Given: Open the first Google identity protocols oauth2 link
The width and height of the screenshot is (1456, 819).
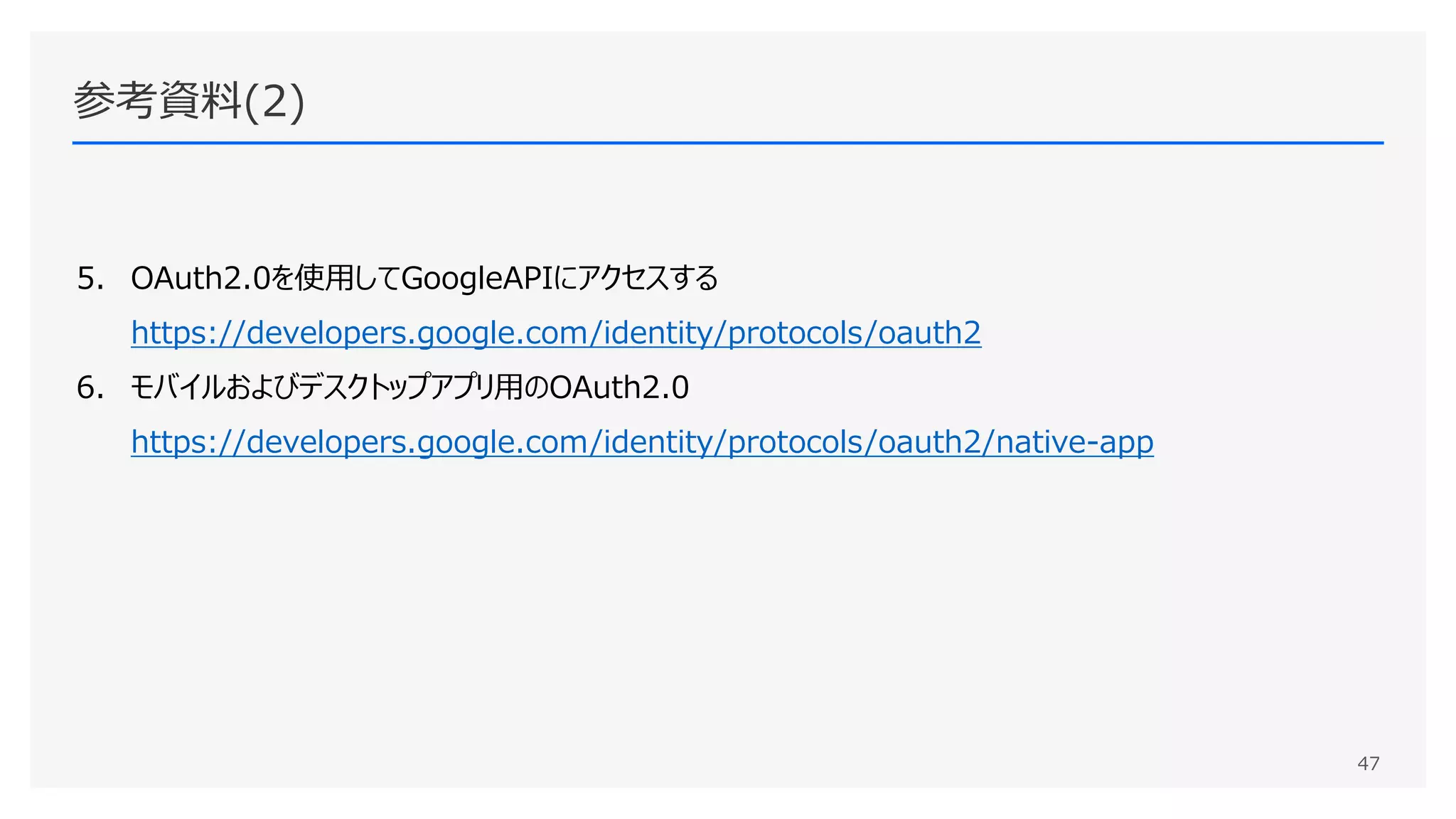Looking at the screenshot, I should [x=556, y=333].
